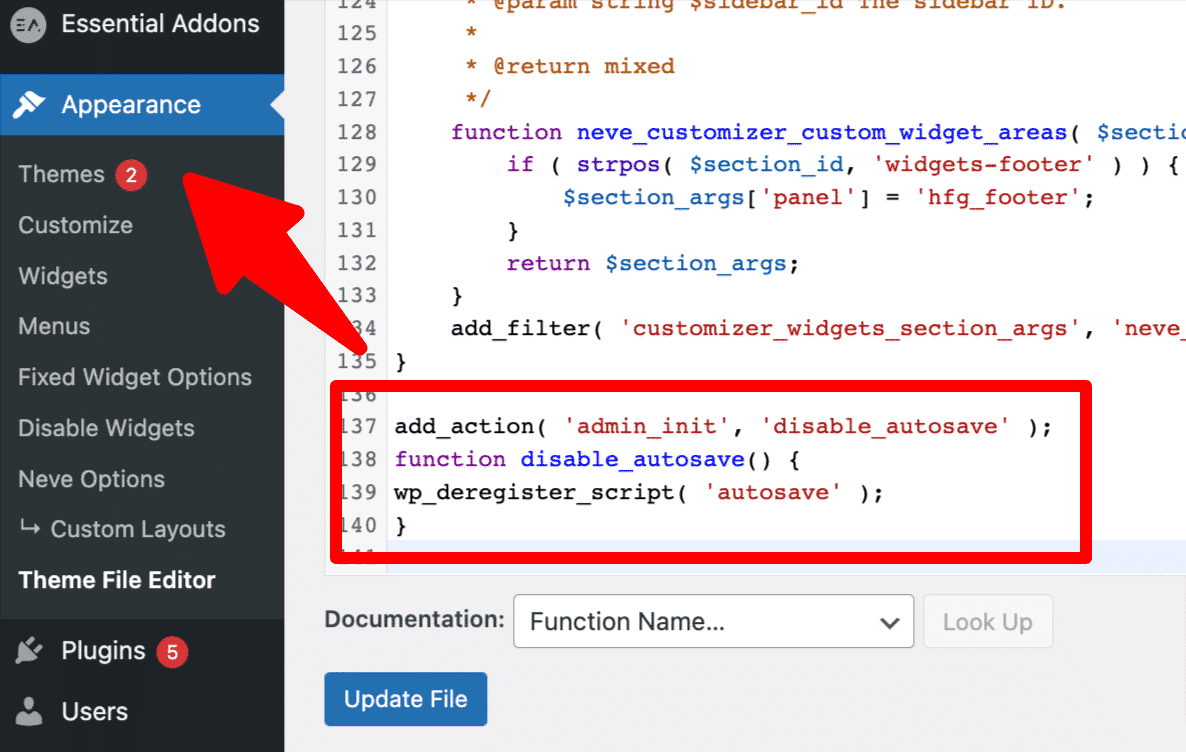Place cursor on the wp_deregister_script code line
Image resolution: width=1186 pixels, height=752 pixels.
[638, 492]
